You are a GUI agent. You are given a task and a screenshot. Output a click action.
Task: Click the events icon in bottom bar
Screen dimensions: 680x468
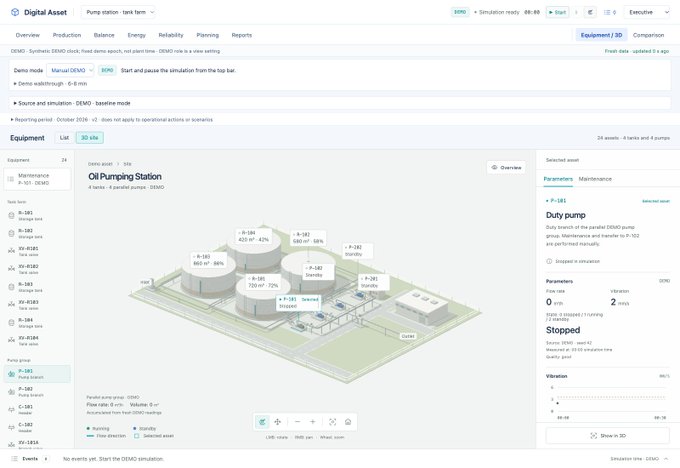coord(14,458)
